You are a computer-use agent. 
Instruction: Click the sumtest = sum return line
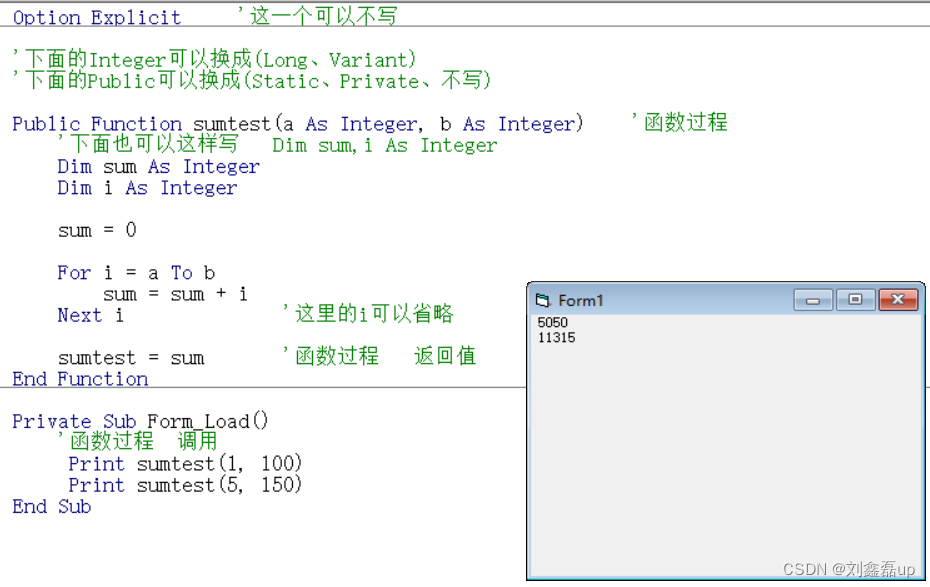(131, 358)
